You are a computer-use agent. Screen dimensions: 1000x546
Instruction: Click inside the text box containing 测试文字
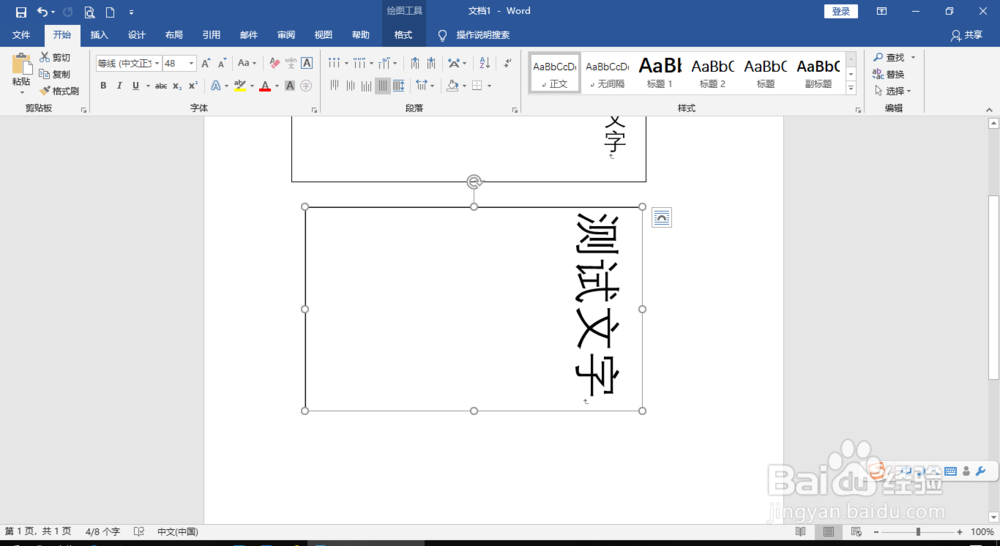click(473, 309)
